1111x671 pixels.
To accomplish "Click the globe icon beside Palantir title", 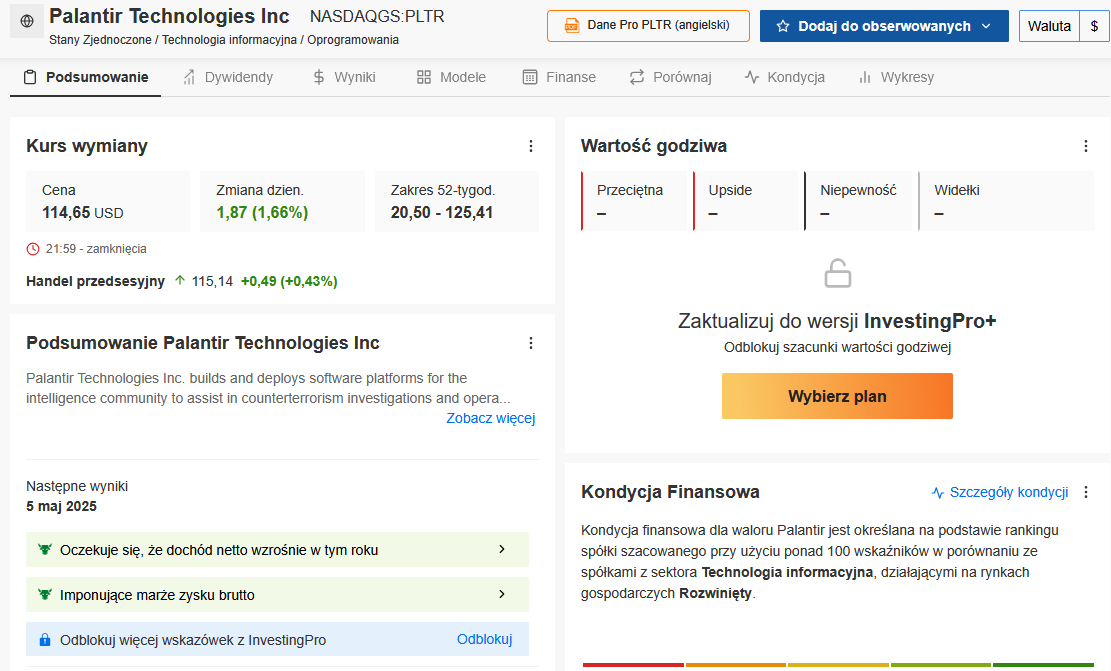I will (26, 21).
